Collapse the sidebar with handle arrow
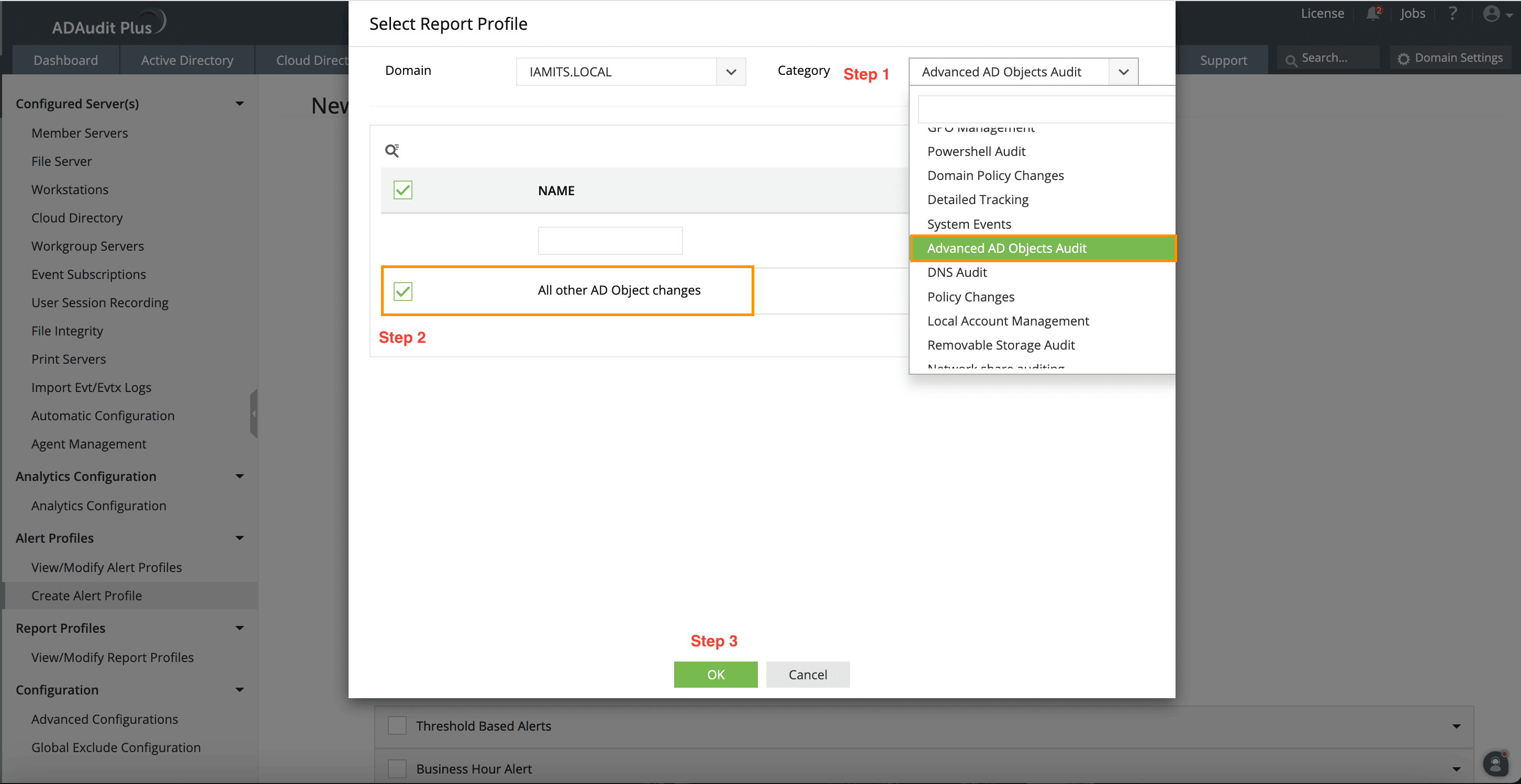1521x784 pixels. click(254, 413)
